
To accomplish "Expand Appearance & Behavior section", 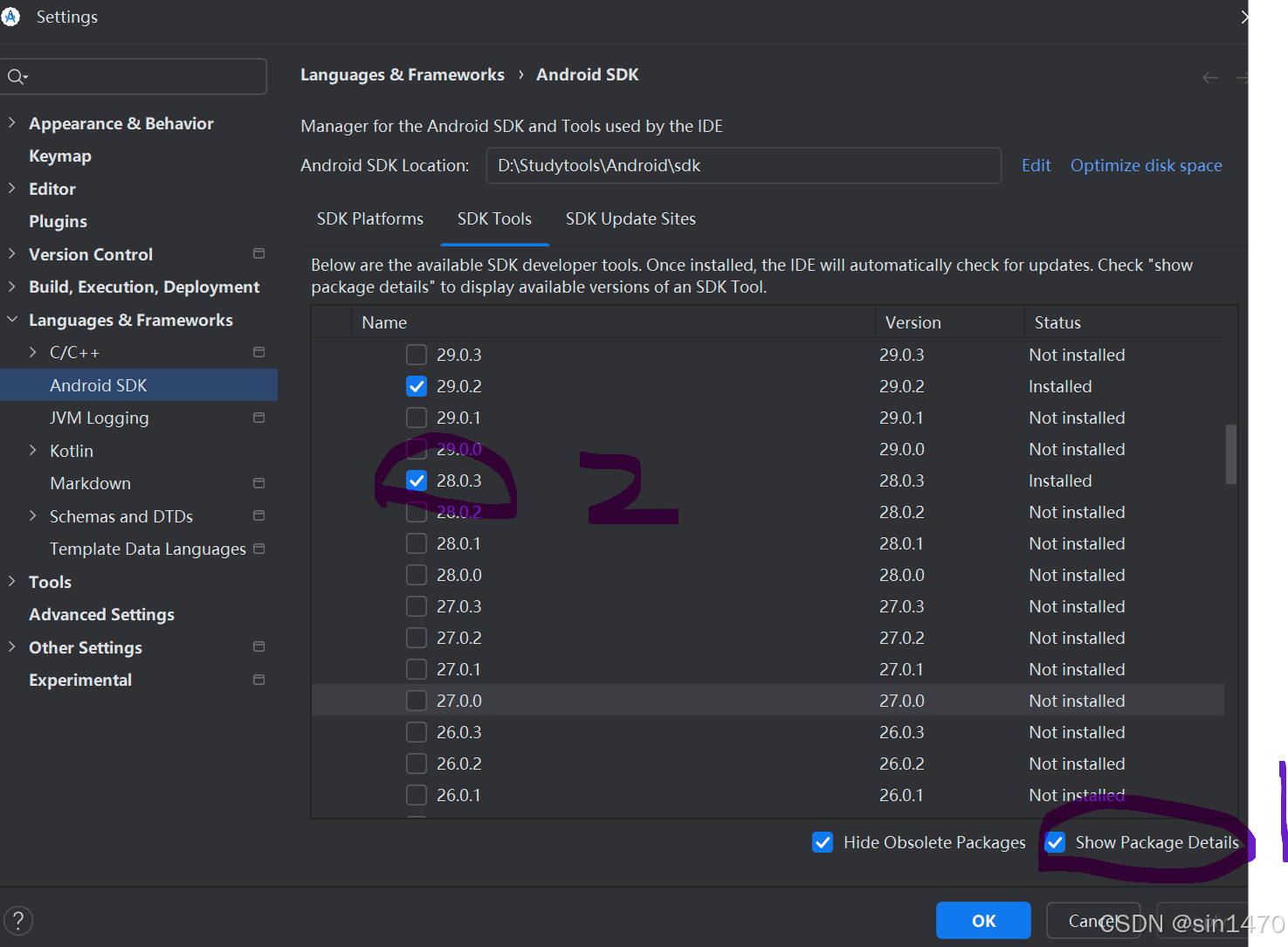I will [12, 123].
